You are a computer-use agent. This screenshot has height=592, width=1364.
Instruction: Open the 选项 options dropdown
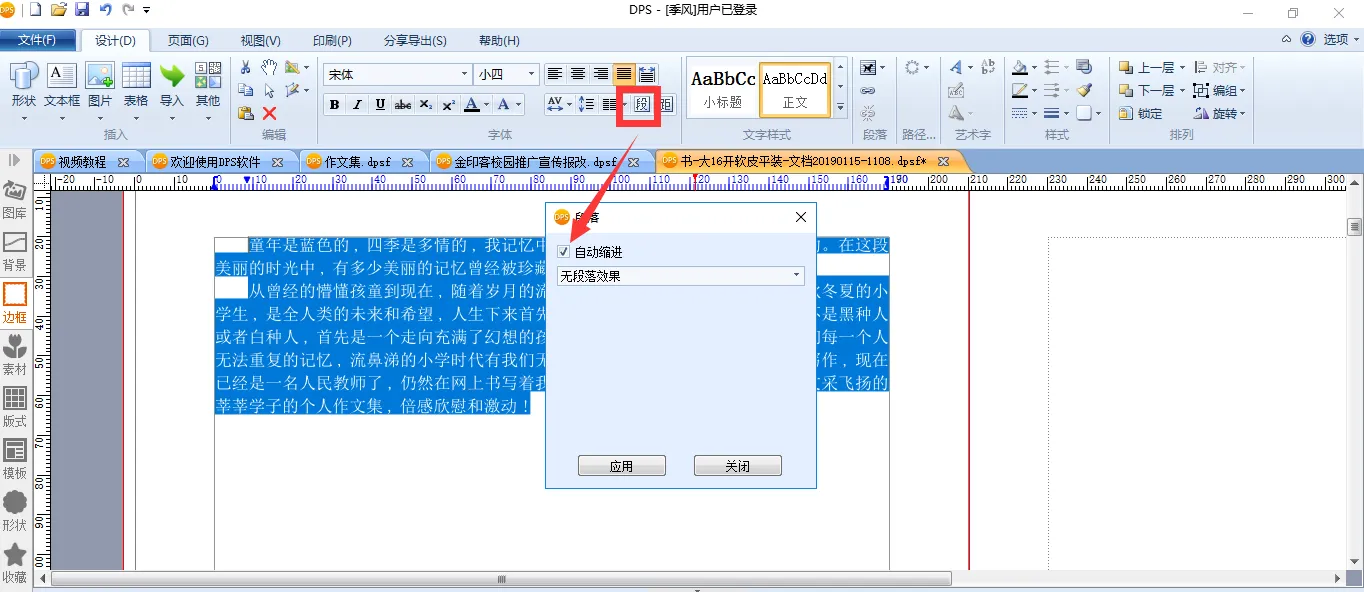[x=1342, y=39]
